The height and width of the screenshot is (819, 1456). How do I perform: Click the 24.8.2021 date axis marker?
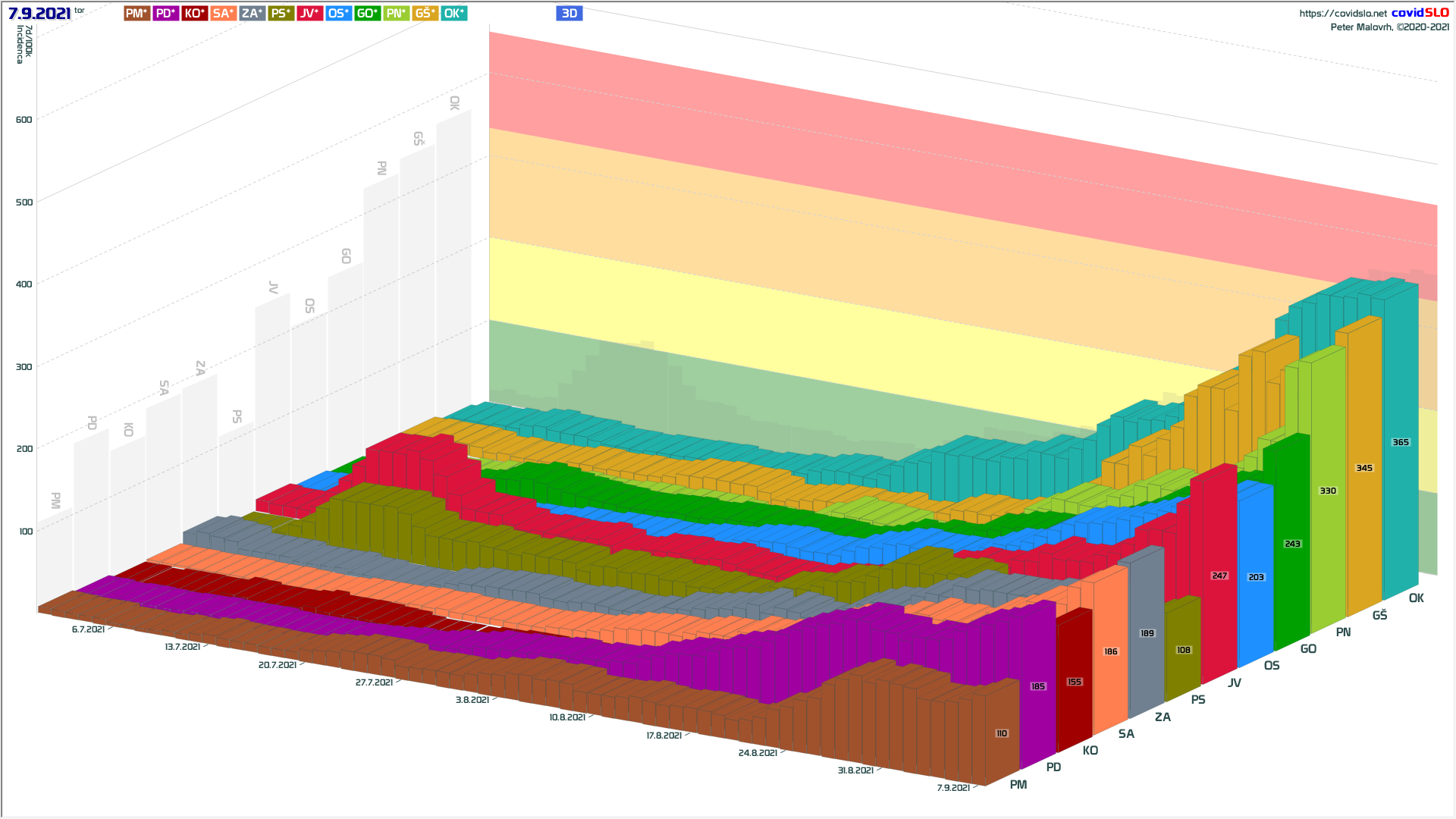pos(757,753)
